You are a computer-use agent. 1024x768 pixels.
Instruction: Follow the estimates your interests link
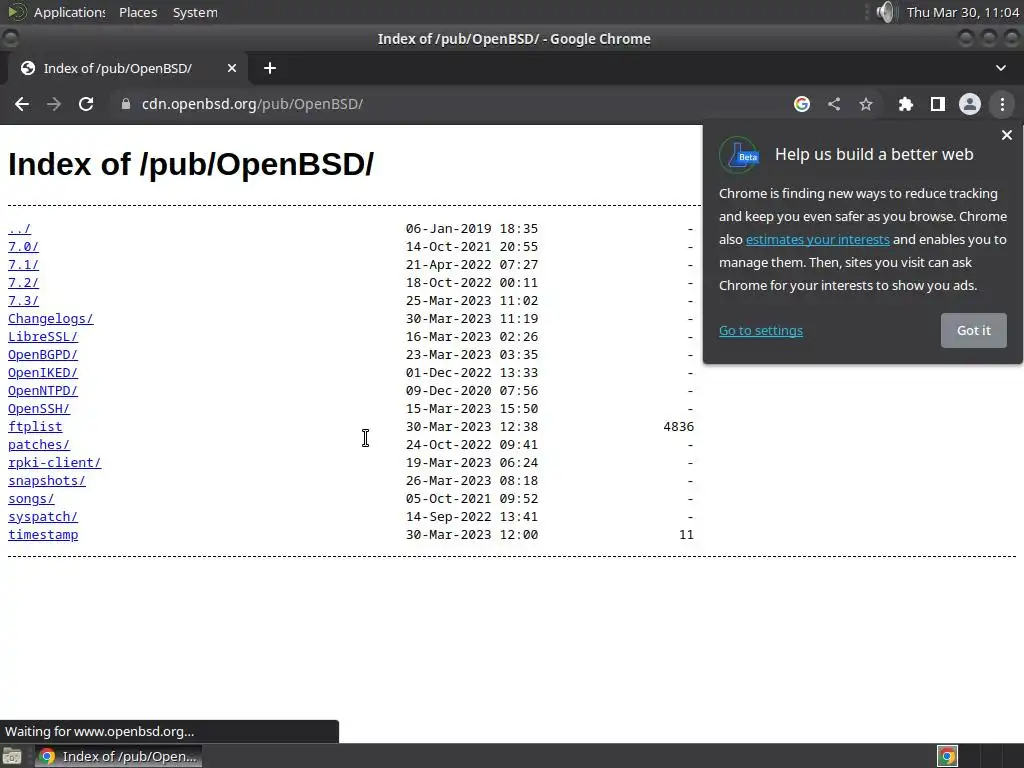tap(818, 240)
